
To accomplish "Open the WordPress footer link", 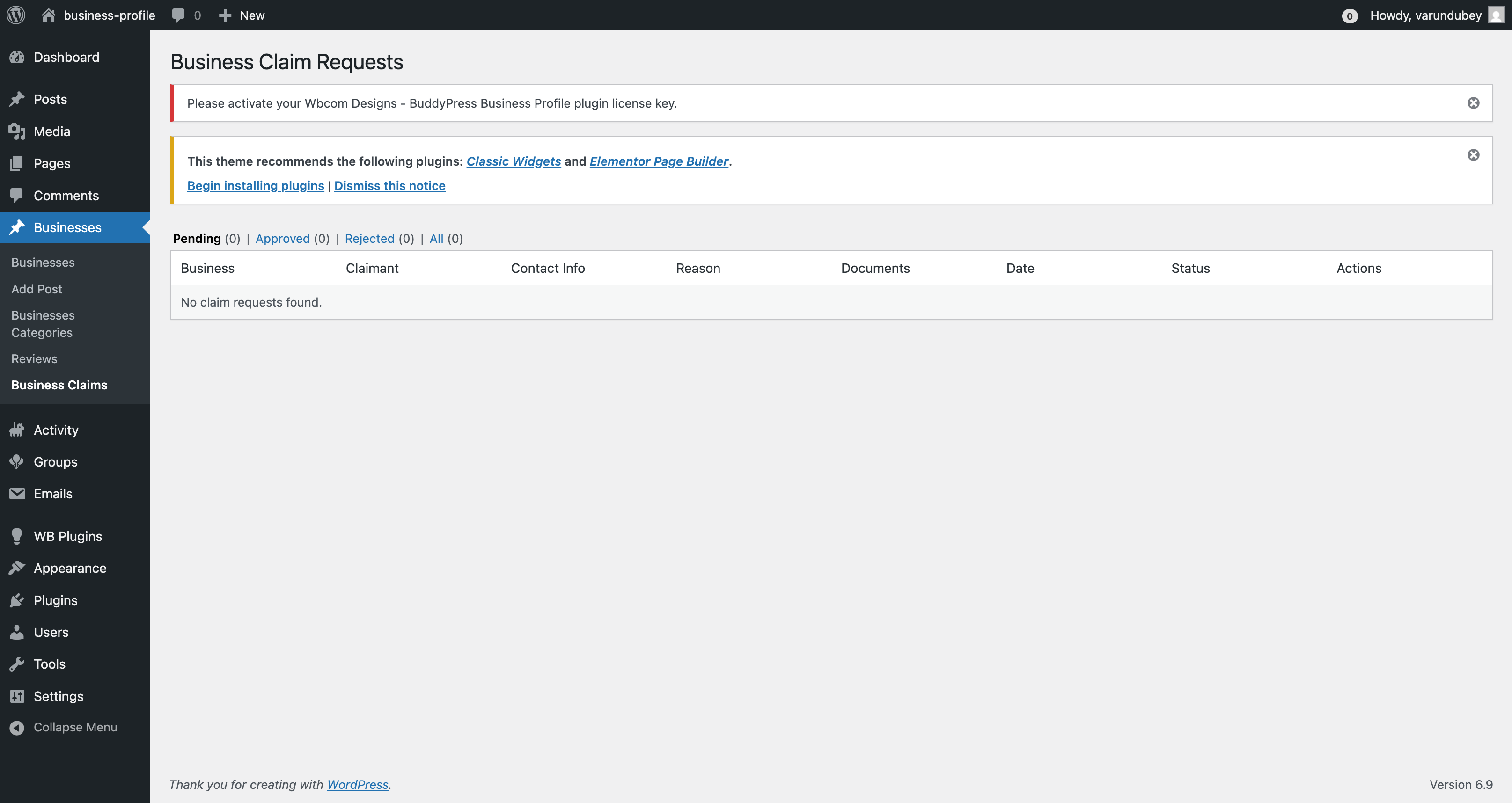I will point(358,784).
